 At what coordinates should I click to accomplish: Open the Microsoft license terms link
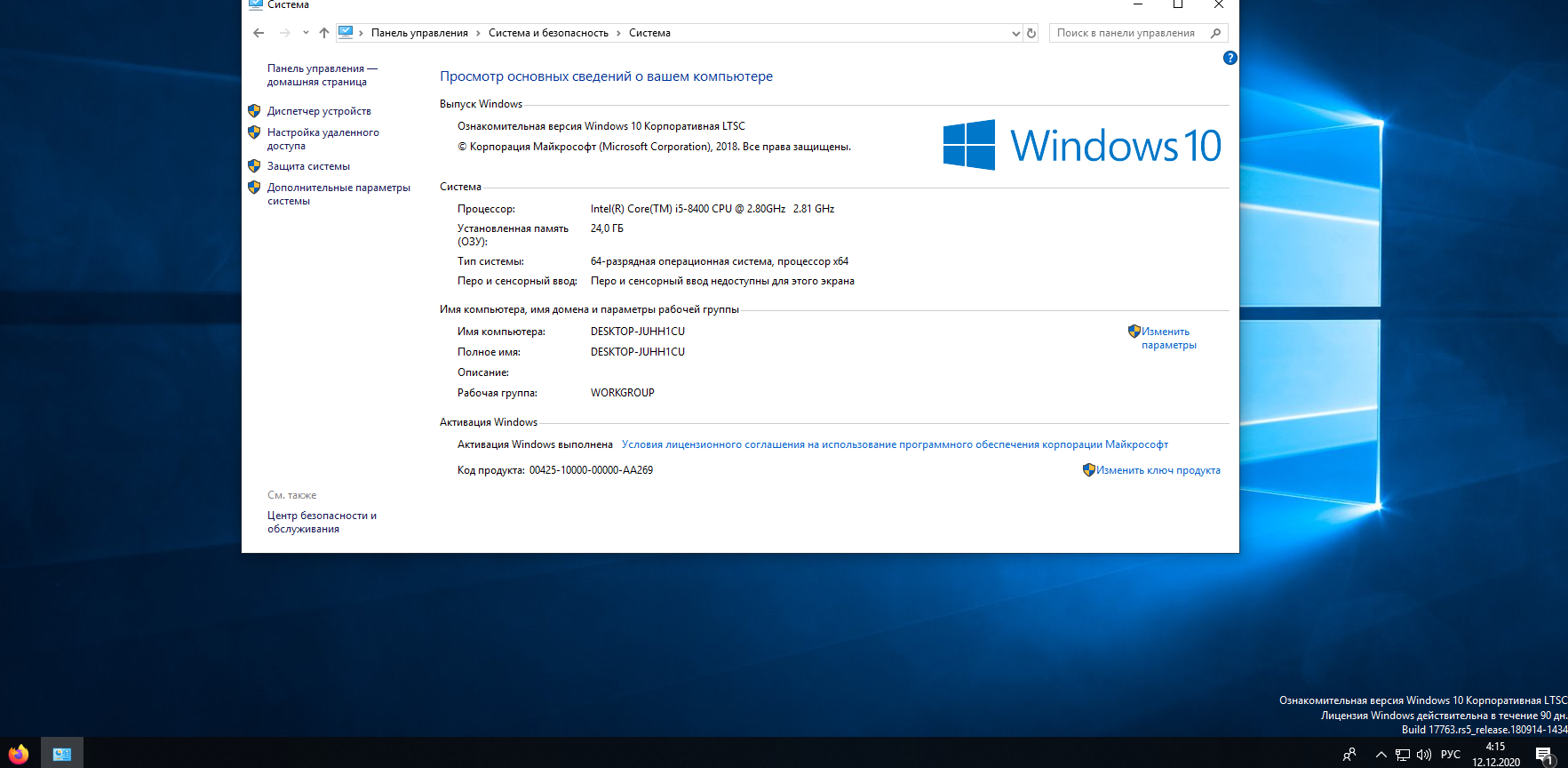tap(895, 444)
